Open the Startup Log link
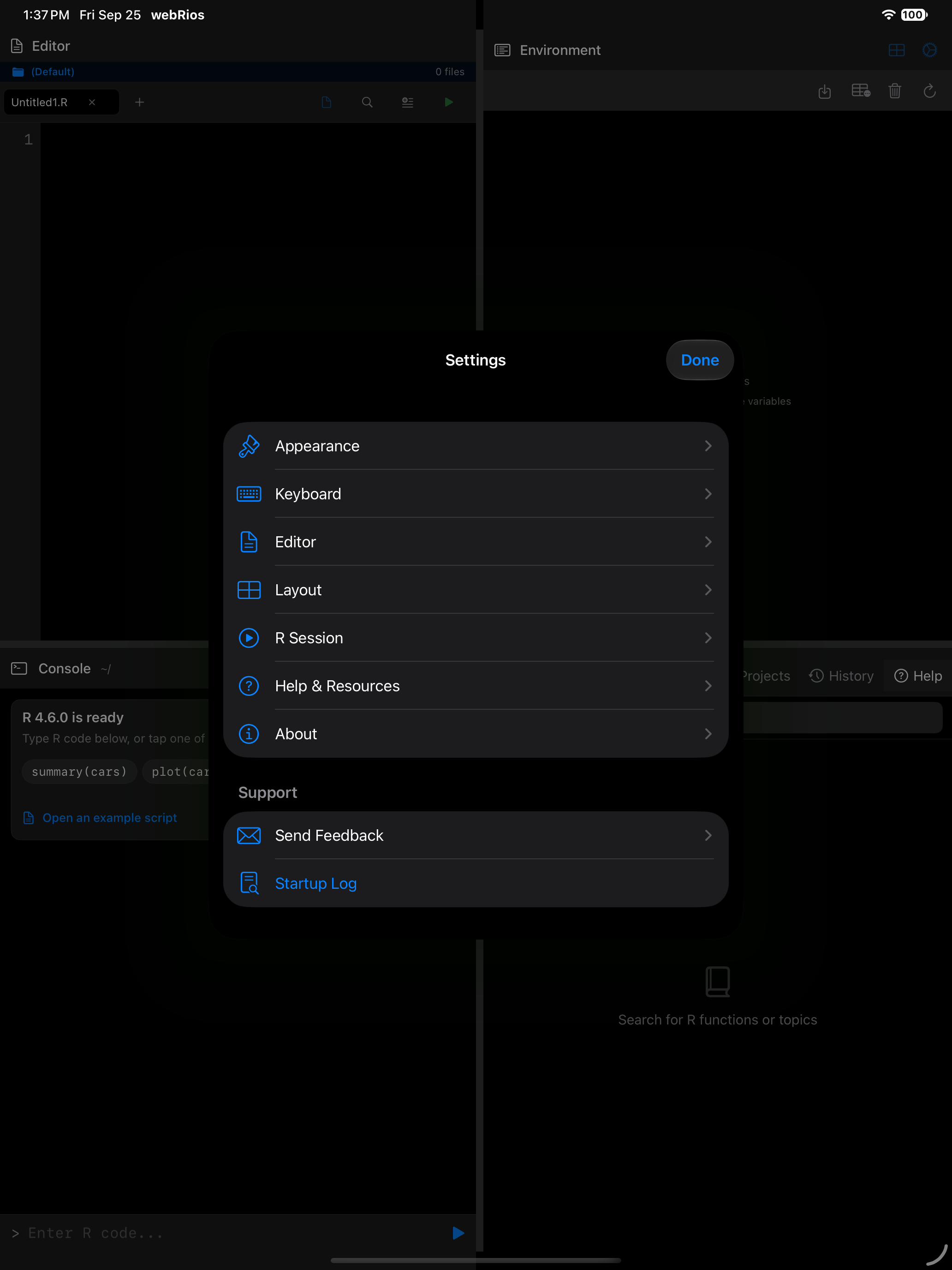 pos(315,884)
